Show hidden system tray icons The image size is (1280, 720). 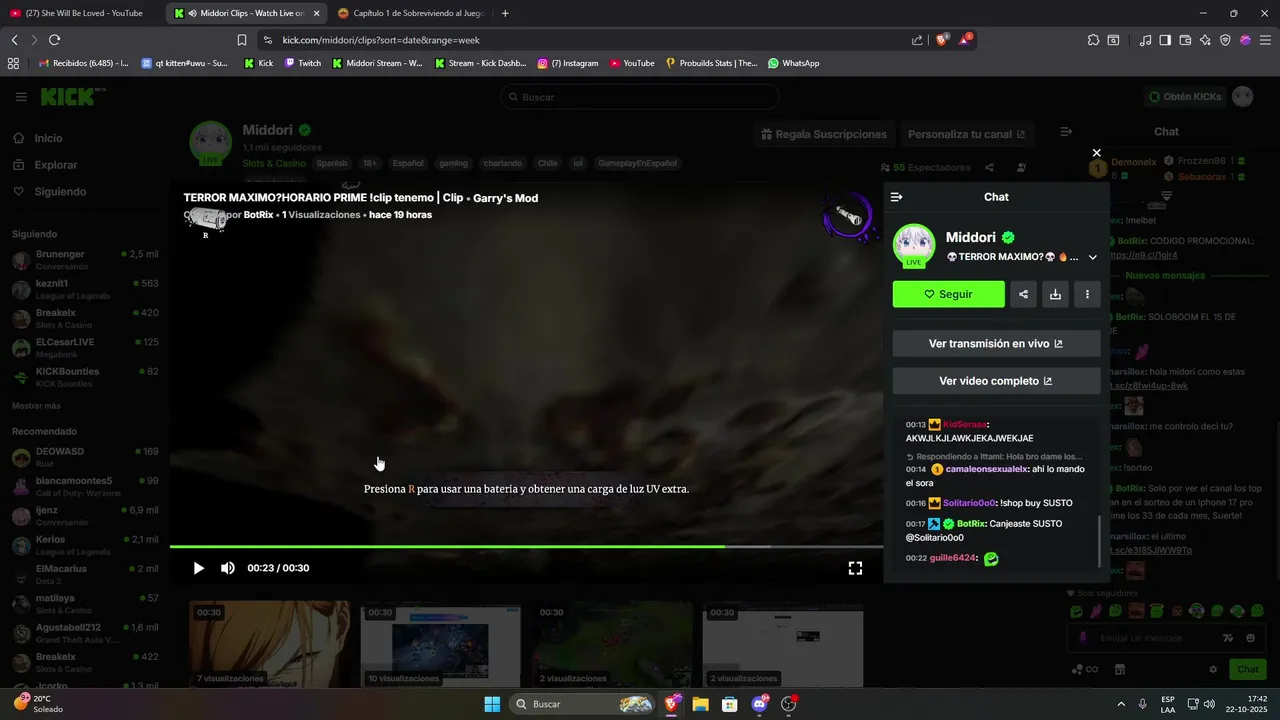(1120, 704)
